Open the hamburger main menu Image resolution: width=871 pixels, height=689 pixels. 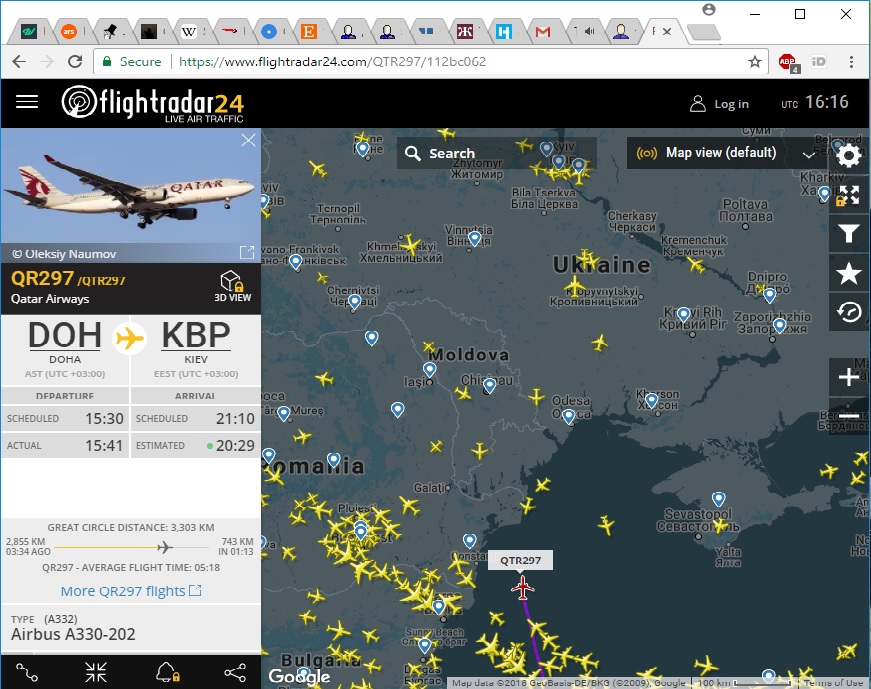27,102
